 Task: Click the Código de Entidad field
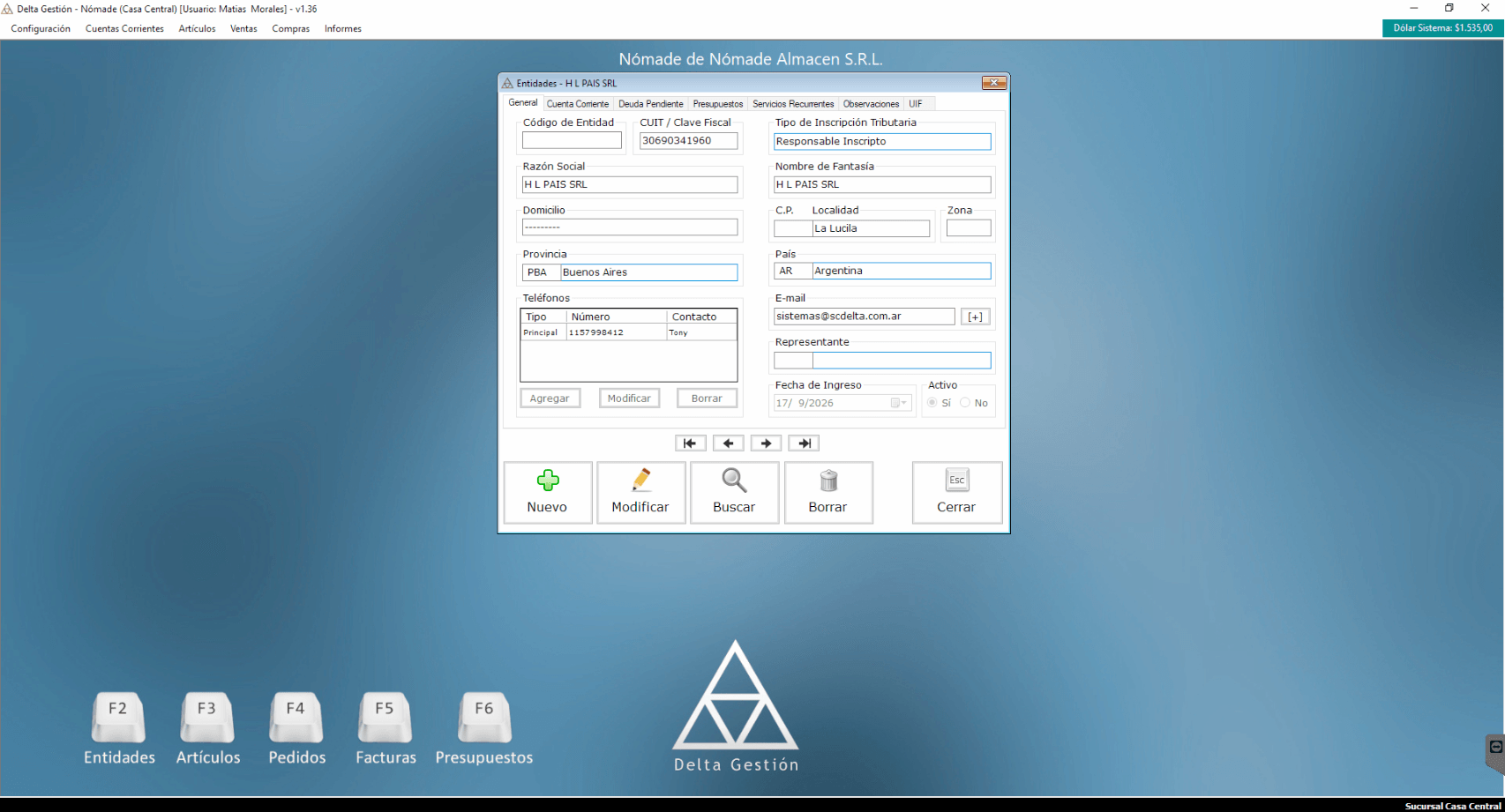point(572,140)
